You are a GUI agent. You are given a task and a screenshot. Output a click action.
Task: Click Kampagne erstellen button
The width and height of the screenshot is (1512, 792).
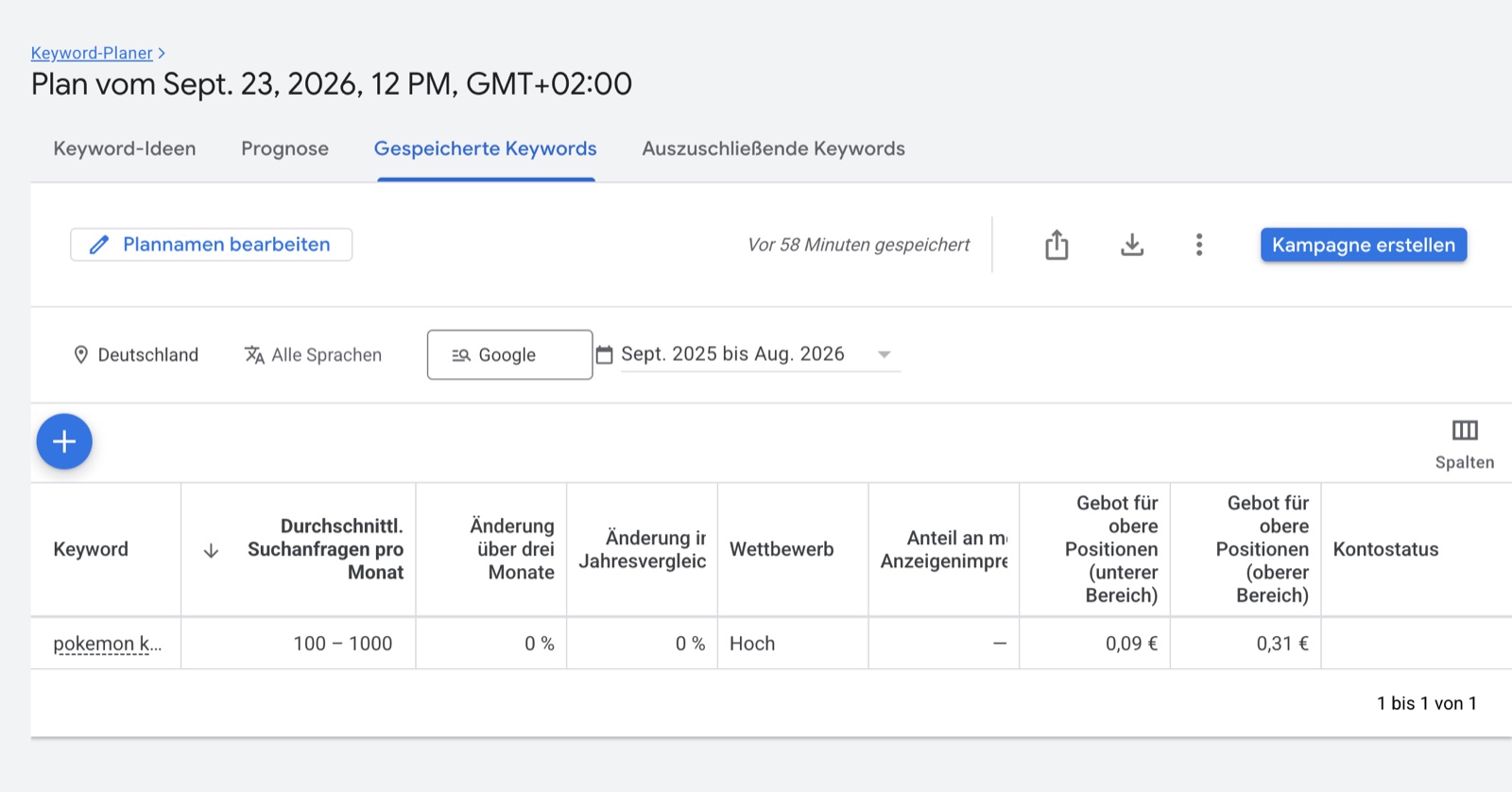[1364, 245]
